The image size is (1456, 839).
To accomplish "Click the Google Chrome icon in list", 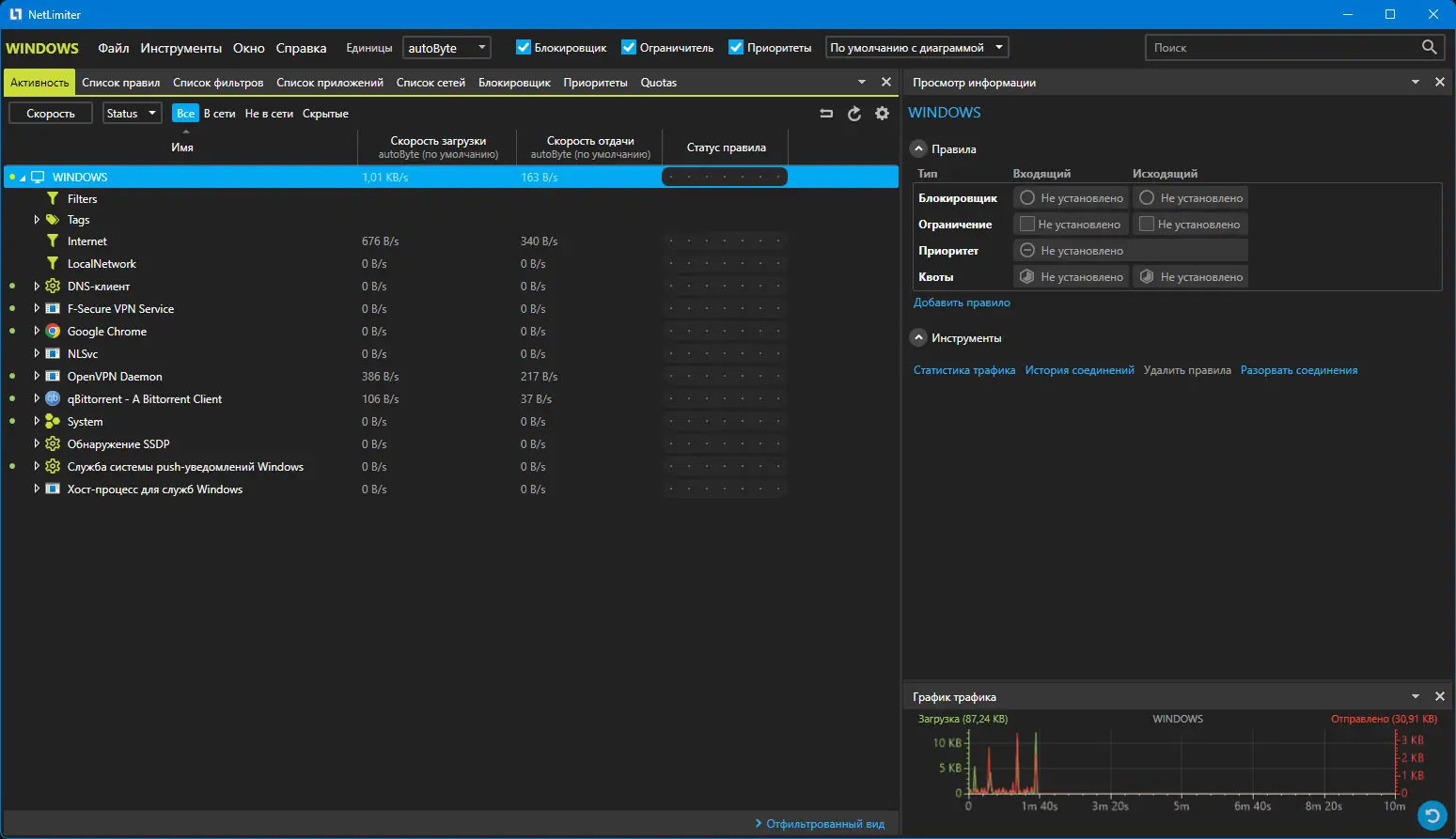I will coord(53,332).
